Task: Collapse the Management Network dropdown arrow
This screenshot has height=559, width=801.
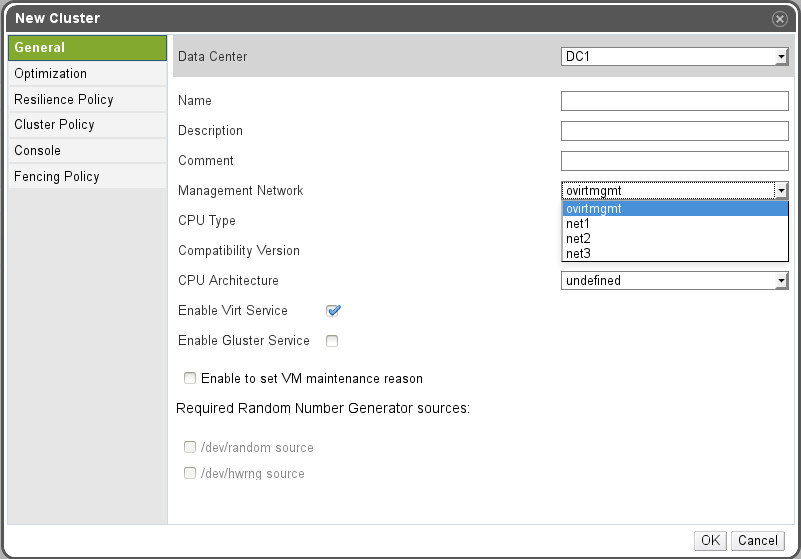Action: [x=781, y=191]
